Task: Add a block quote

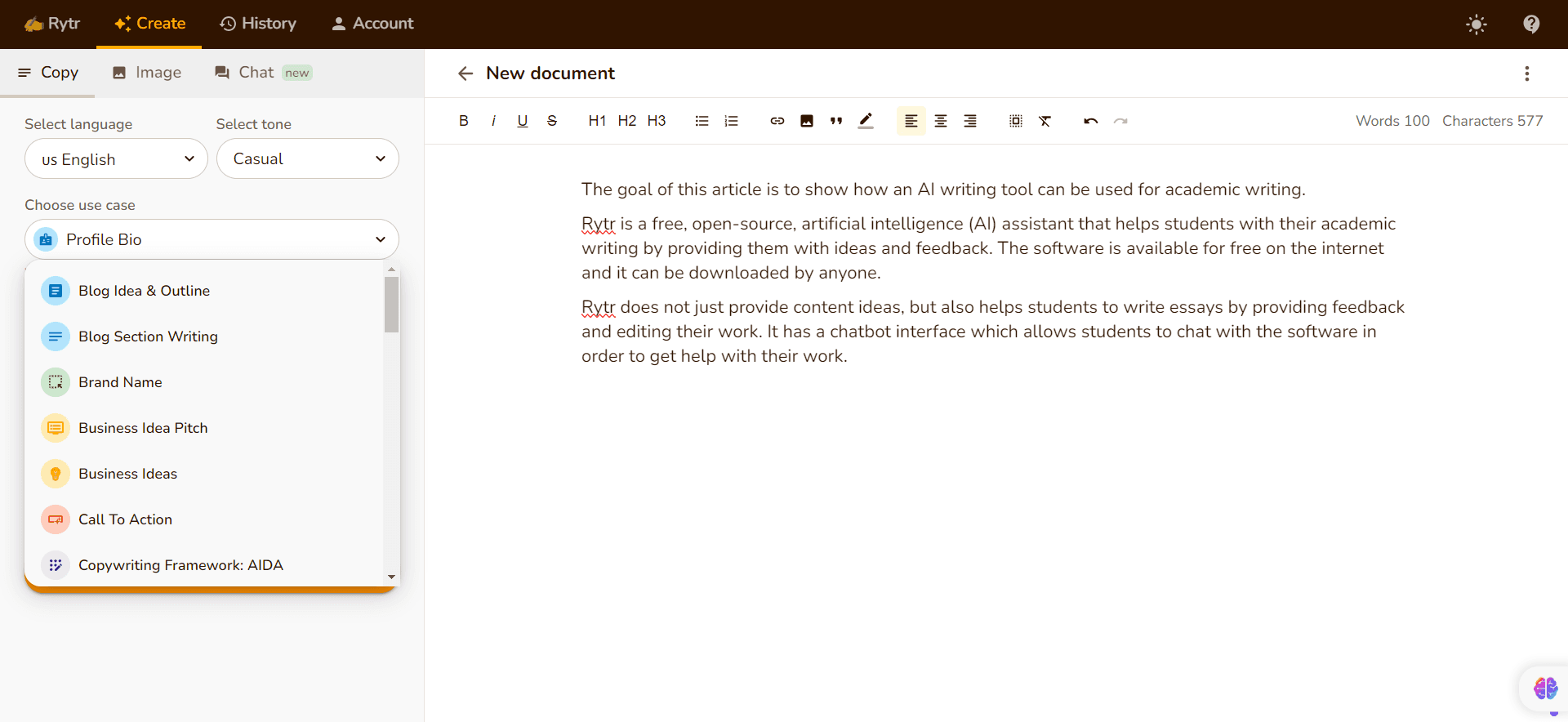Action: click(x=836, y=121)
